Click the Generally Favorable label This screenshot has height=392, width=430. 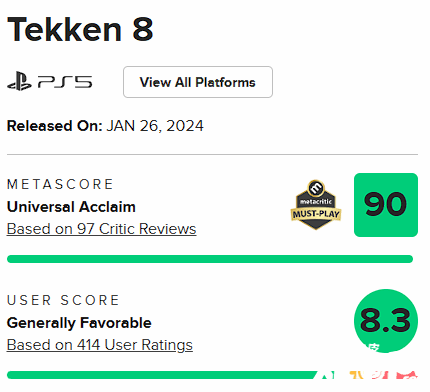pos(79,323)
